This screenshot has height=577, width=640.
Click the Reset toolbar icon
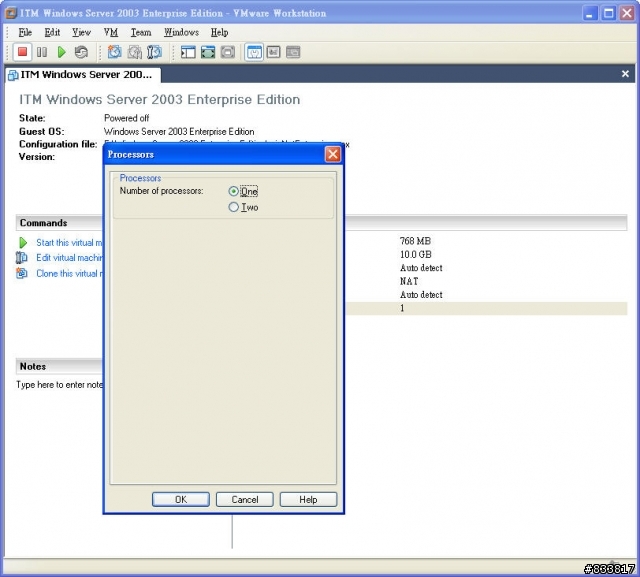(x=81, y=52)
